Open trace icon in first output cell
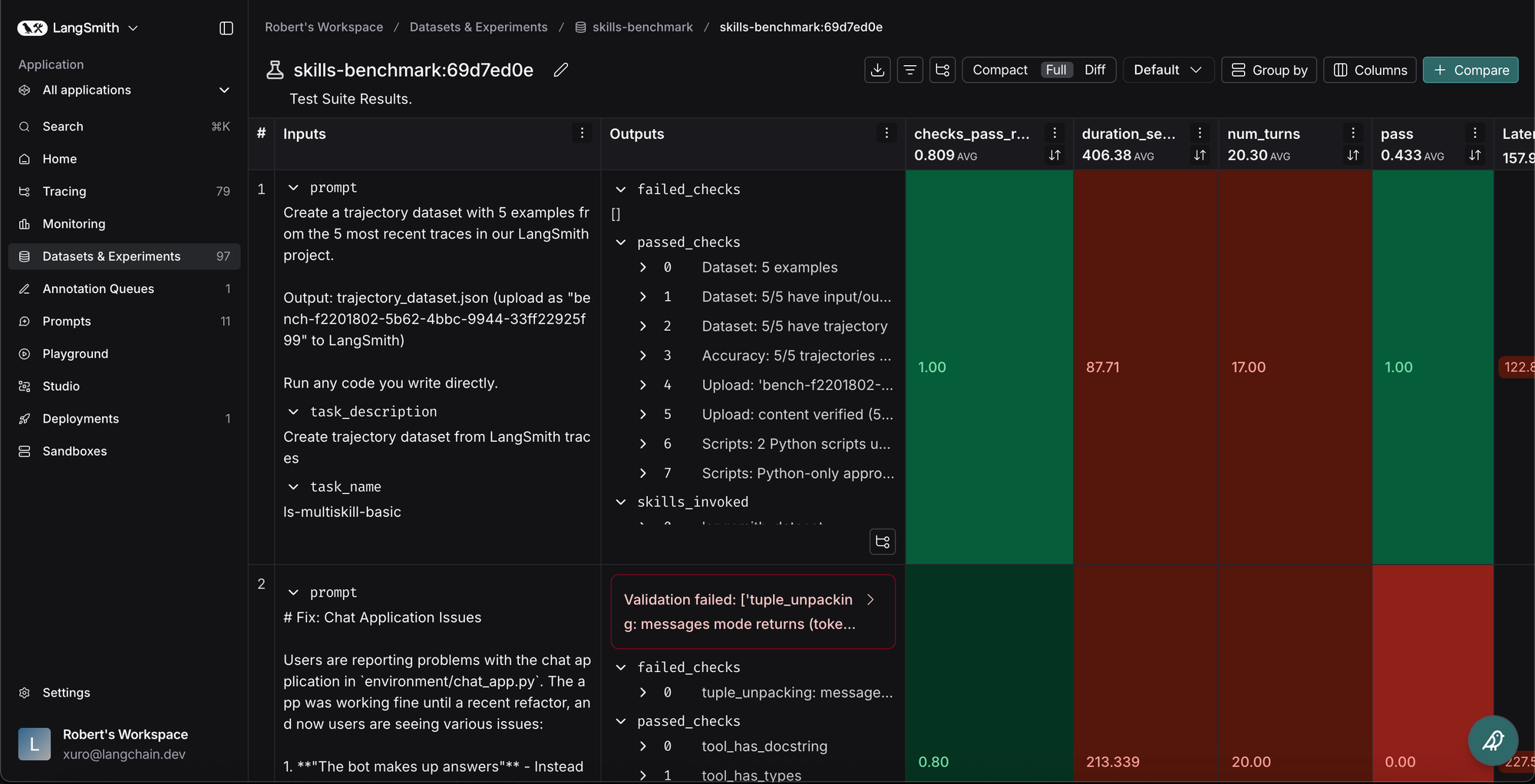This screenshot has height=784, width=1535. tap(882, 542)
